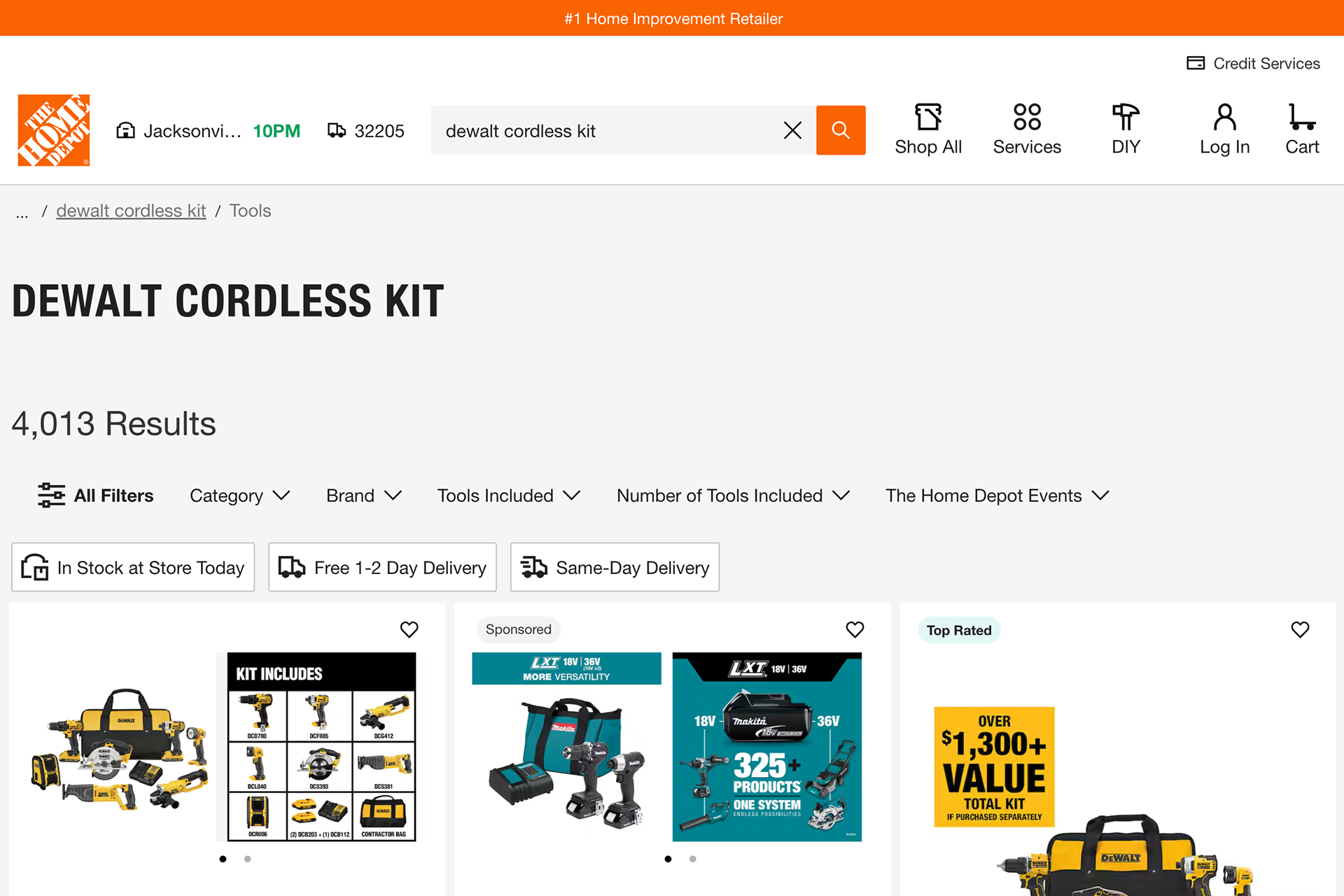1344x896 pixels.
Task: Open the All Filters panel
Action: 96,496
